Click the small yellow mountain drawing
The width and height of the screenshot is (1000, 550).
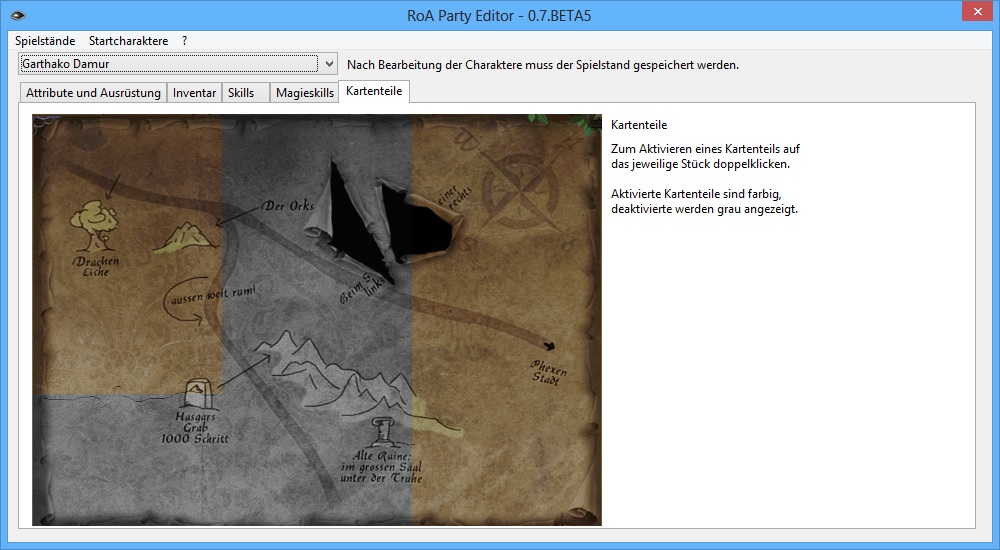(x=186, y=236)
